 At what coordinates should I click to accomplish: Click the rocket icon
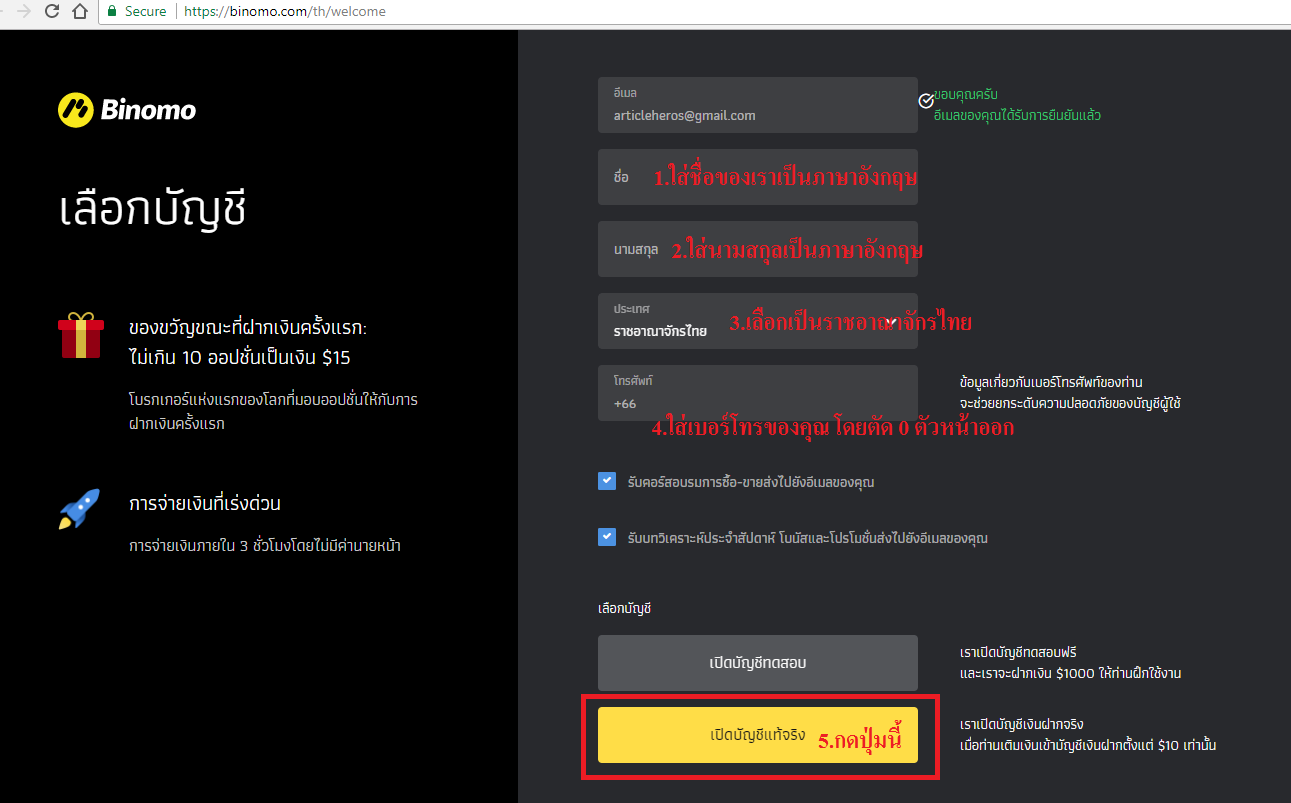coord(80,509)
